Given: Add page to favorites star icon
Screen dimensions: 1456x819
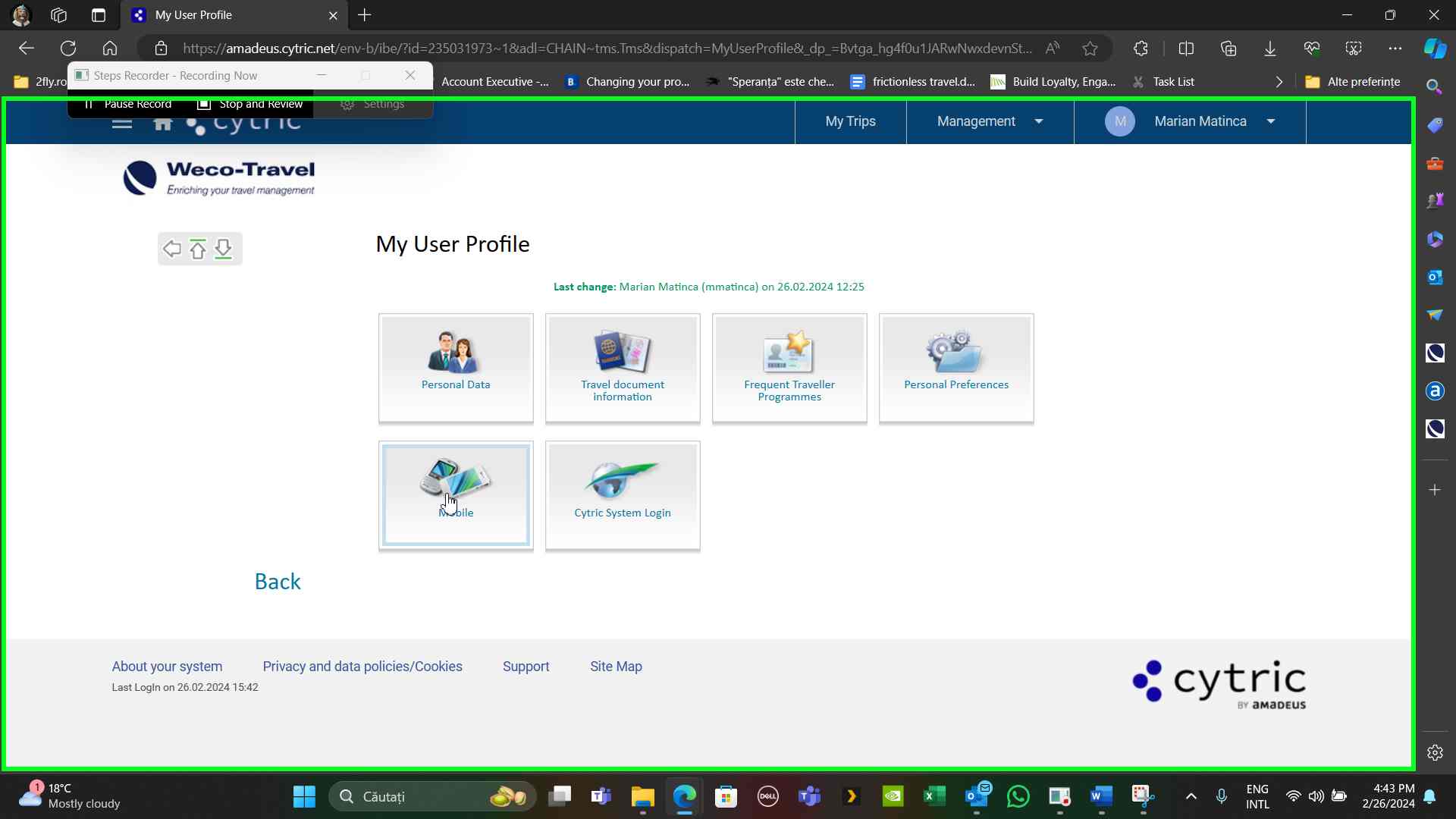Looking at the screenshot, I should (1090, 49).
